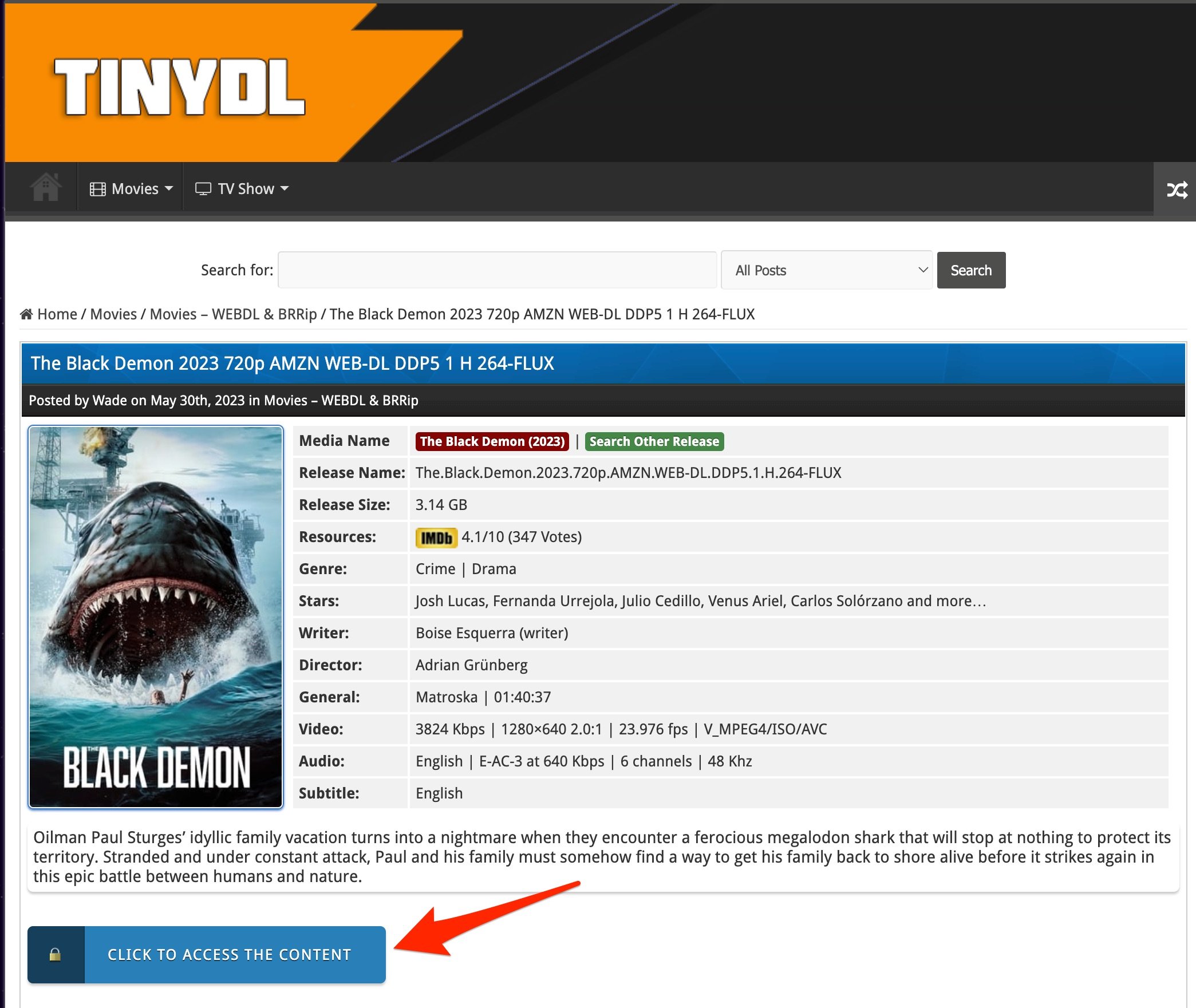This screenshot has height=1008, width=1196.
Task: Open the All Posts category dropdown
Action: coord(827,270)
